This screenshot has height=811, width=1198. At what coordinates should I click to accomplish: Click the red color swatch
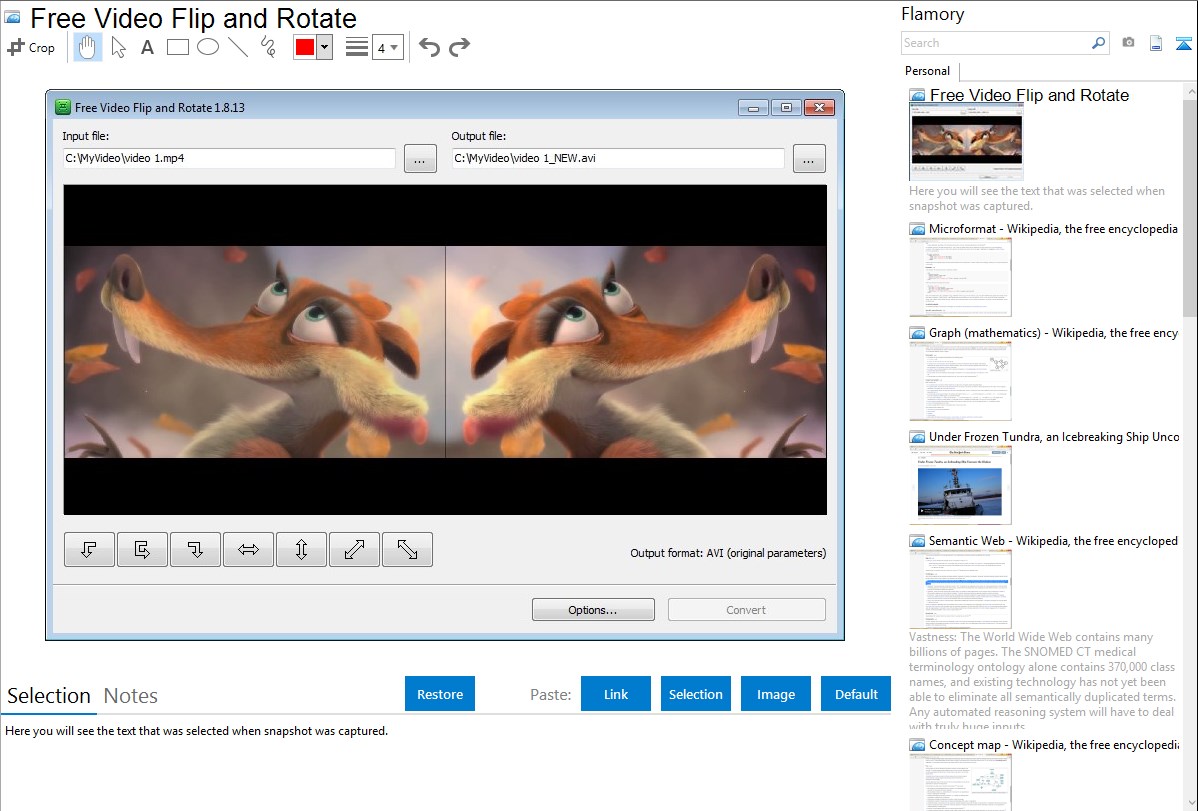[305, 47]
